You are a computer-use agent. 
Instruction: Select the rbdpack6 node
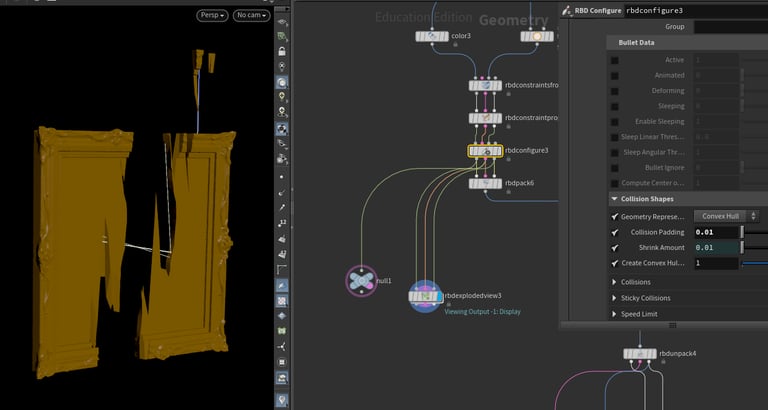click(485, 183)
